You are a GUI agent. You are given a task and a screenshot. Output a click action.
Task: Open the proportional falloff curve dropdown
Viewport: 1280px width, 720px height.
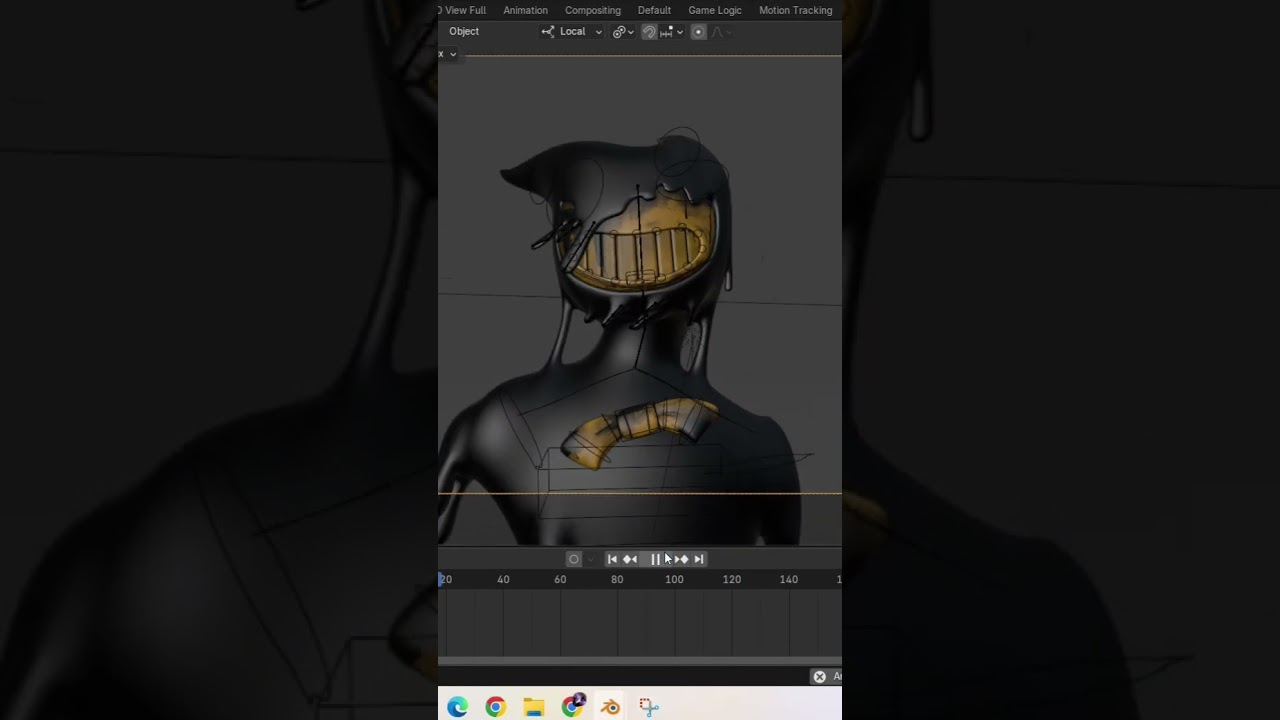tap(722, 32)
